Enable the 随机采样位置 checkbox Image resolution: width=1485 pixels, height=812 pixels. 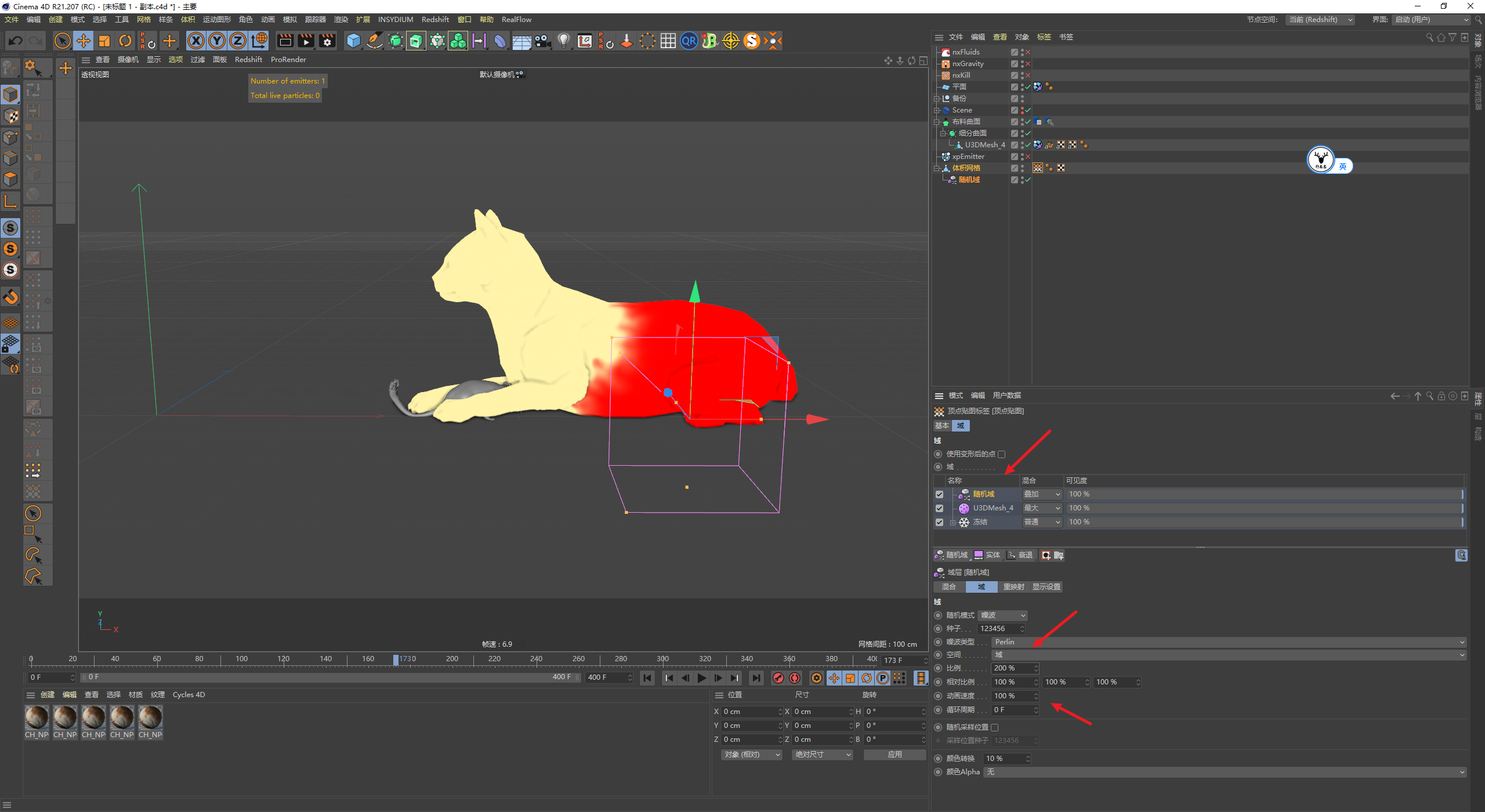[995, 727]
